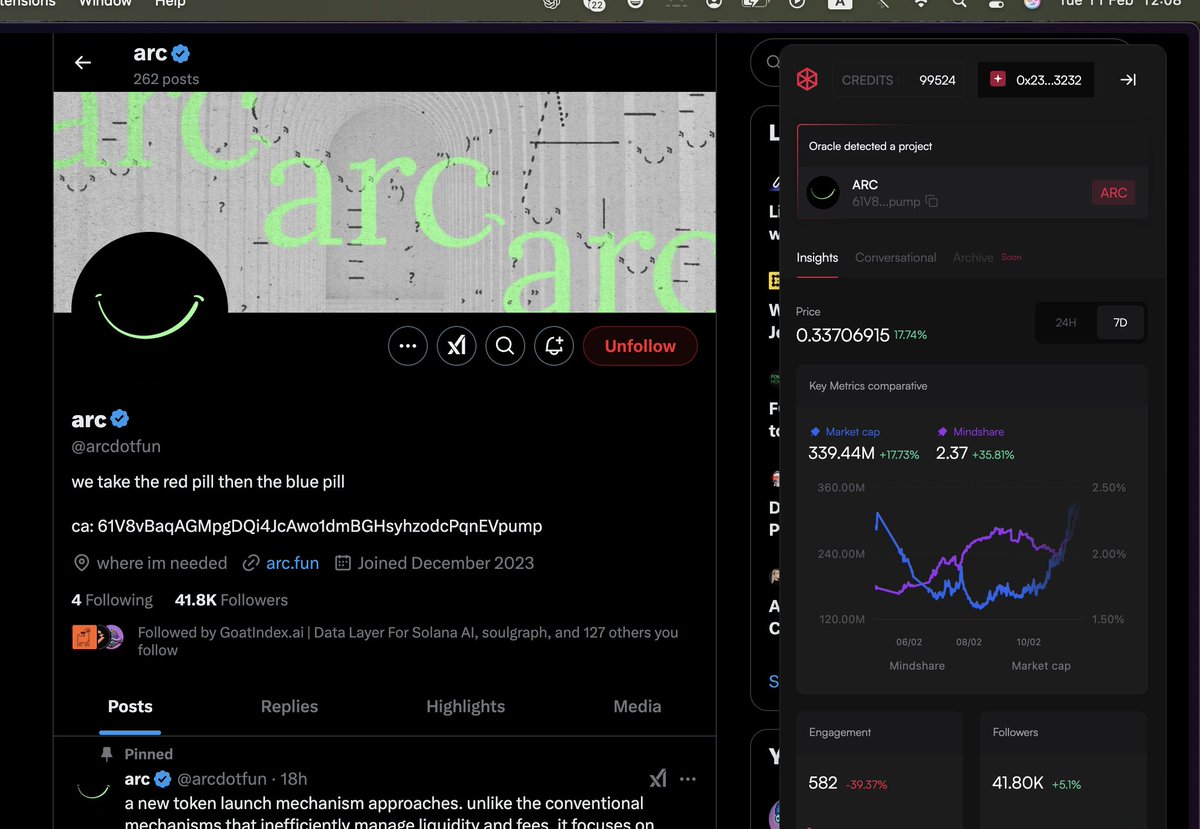Open the Conversational tab in the extension panel
The width and height of the screenshot is (1200, 829).
coord(895,257)
